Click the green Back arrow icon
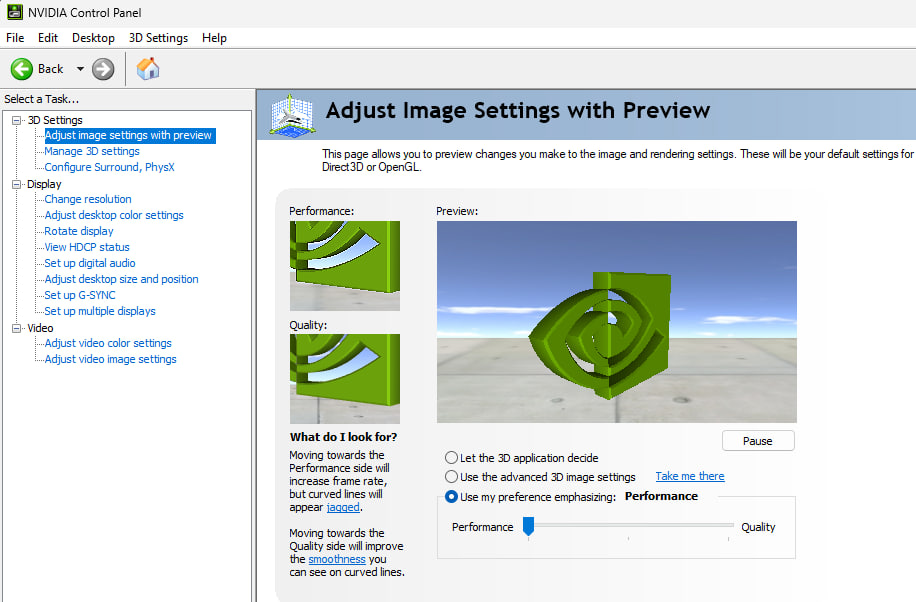Viewport: 916px width, 602px height. tap(22, 69)
